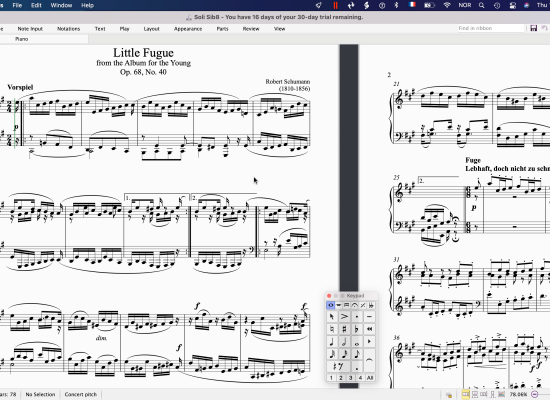The height and width of the screenshot is (400, 550).
Task: Click Concert pitch in status bar
Action: tap(81, 394)
